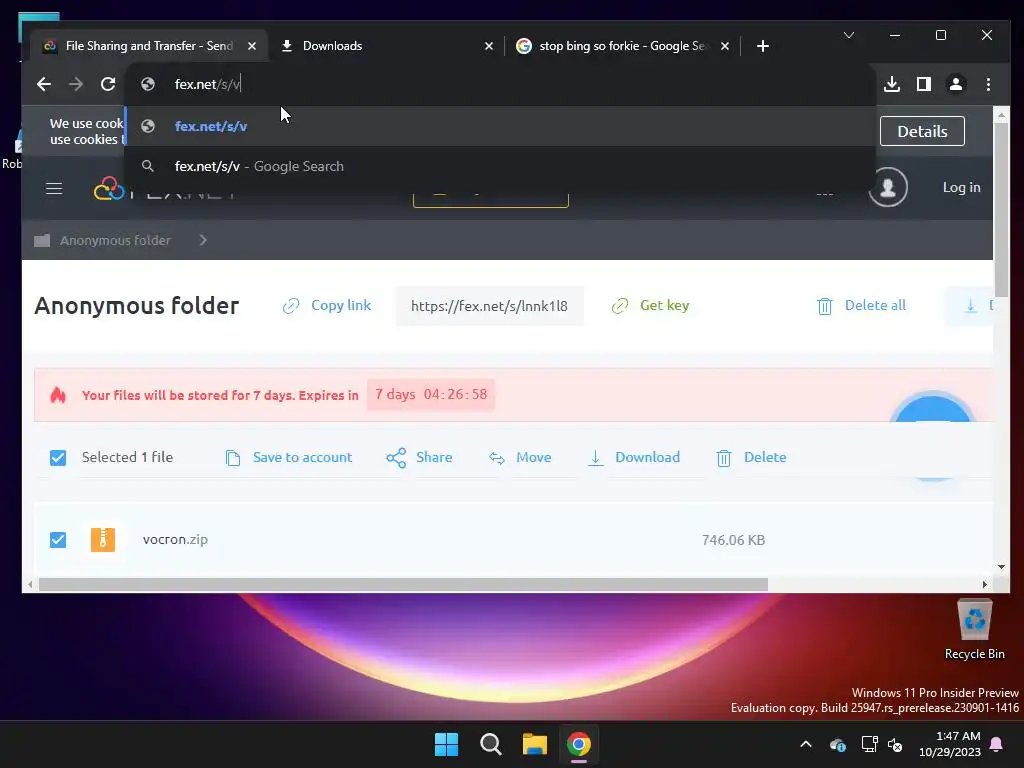Click the Download action label

647,458
